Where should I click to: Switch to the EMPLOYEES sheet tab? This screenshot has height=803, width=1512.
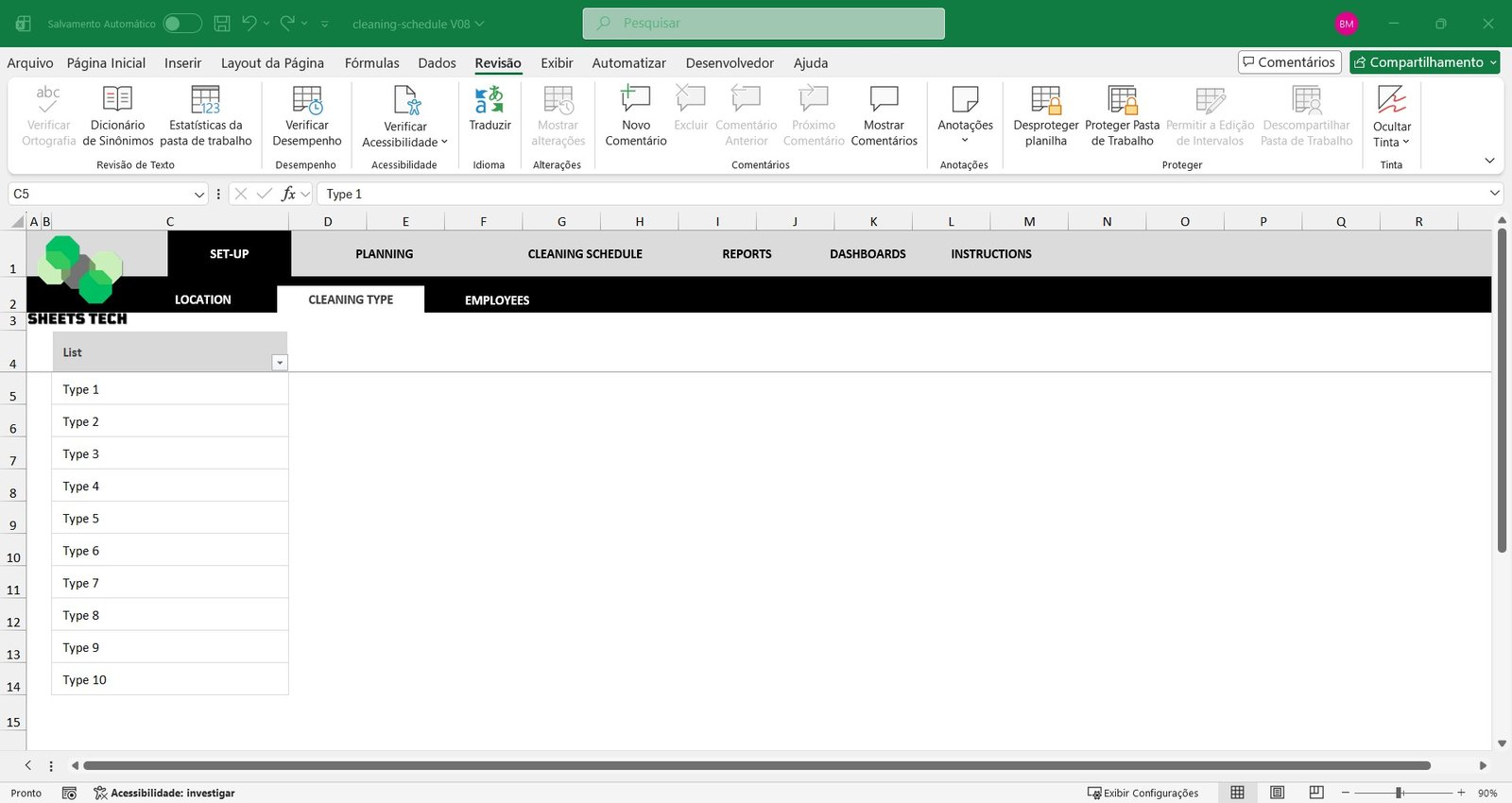[x=497, y=300]
